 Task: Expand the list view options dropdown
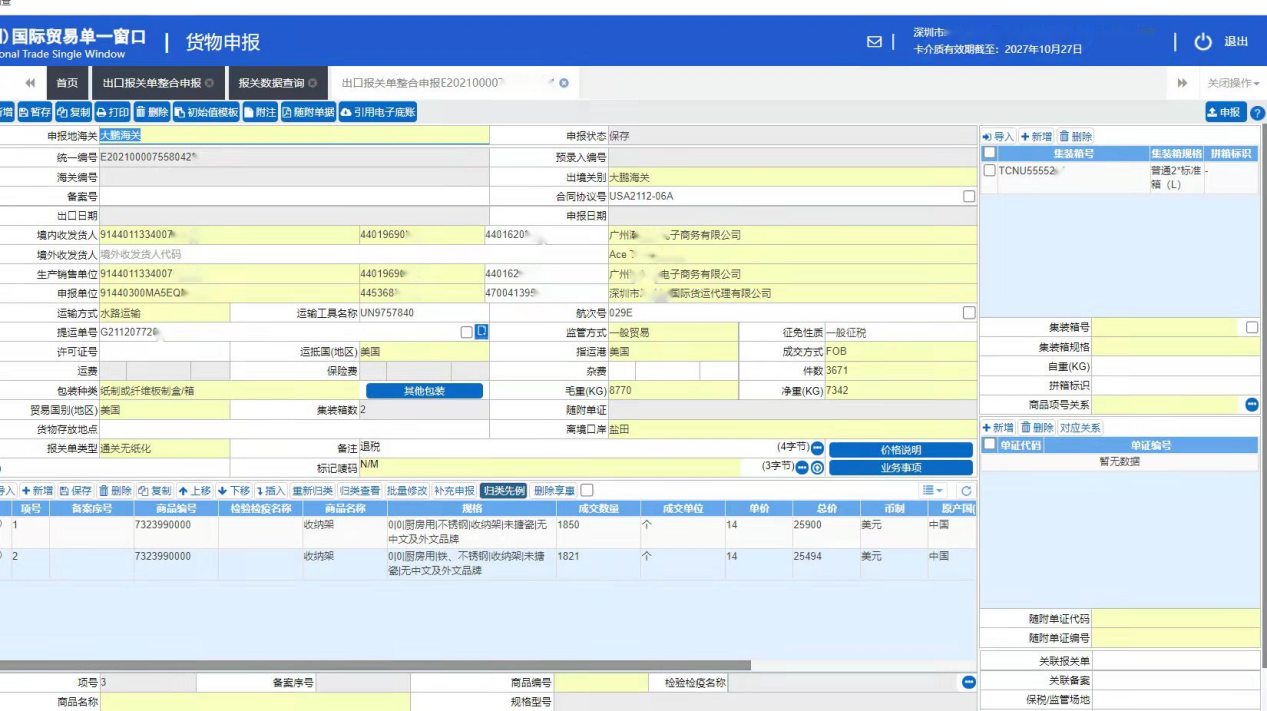[933, 491]
